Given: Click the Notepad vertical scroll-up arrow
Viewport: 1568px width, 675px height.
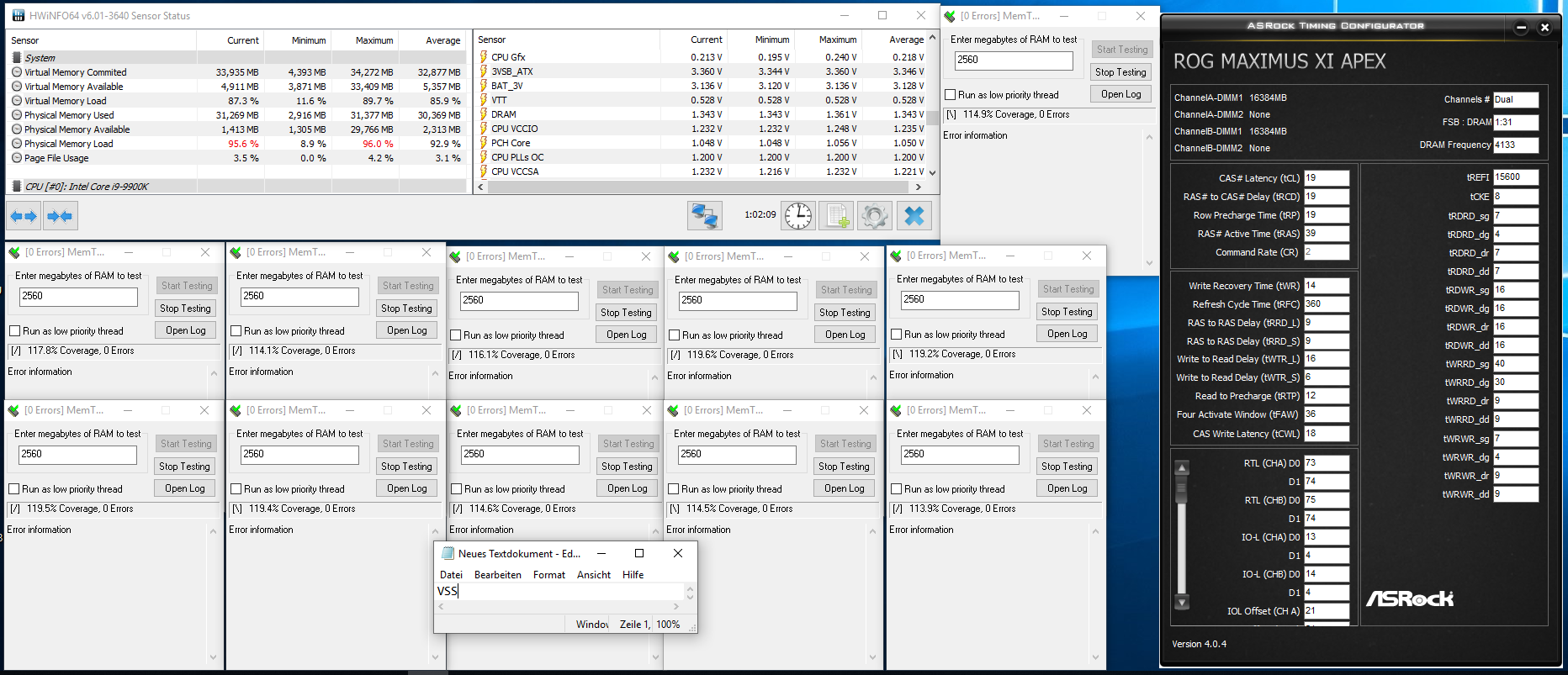Looking at the screenshot, I should click(690, 588).
